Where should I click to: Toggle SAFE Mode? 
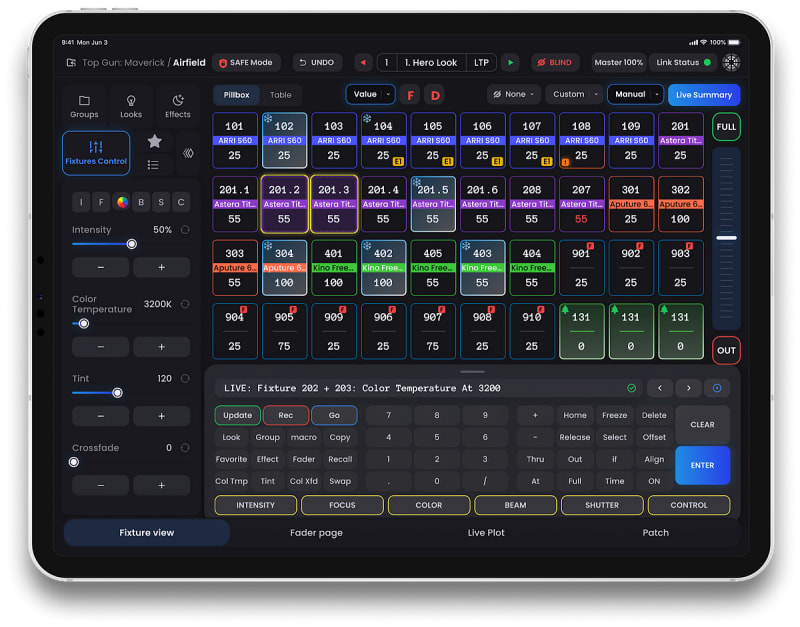pos(246,62)
